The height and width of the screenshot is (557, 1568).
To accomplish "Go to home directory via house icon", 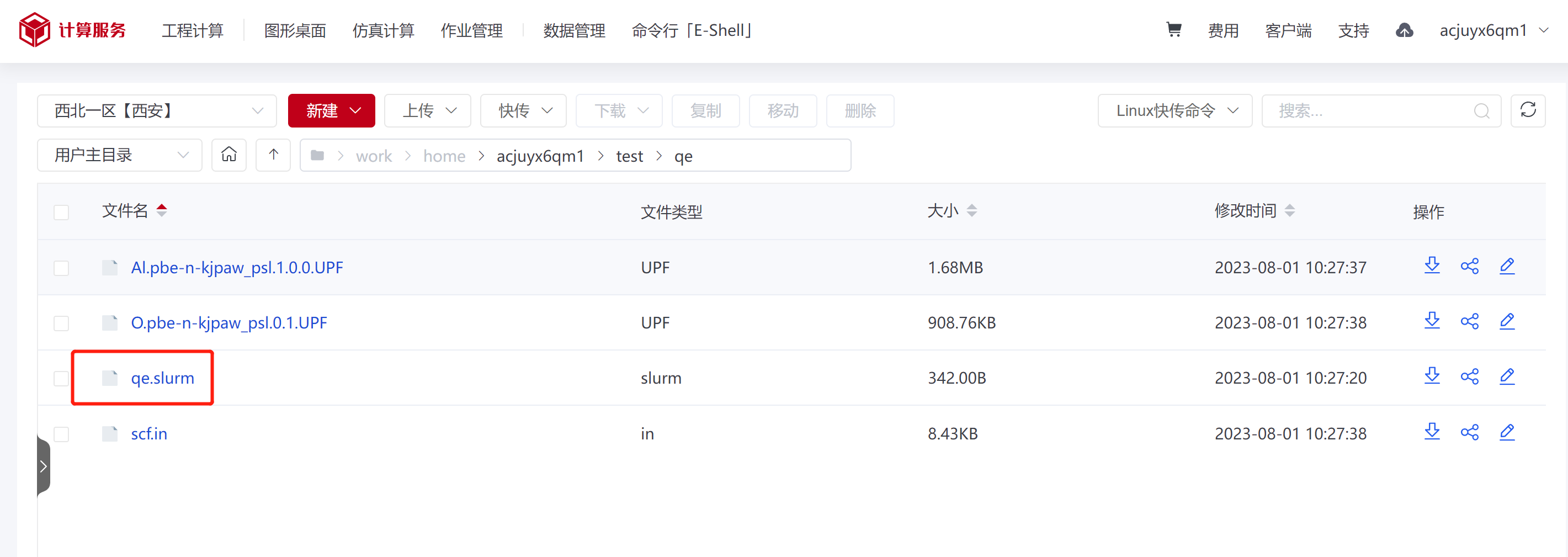I will pos(229,155).
